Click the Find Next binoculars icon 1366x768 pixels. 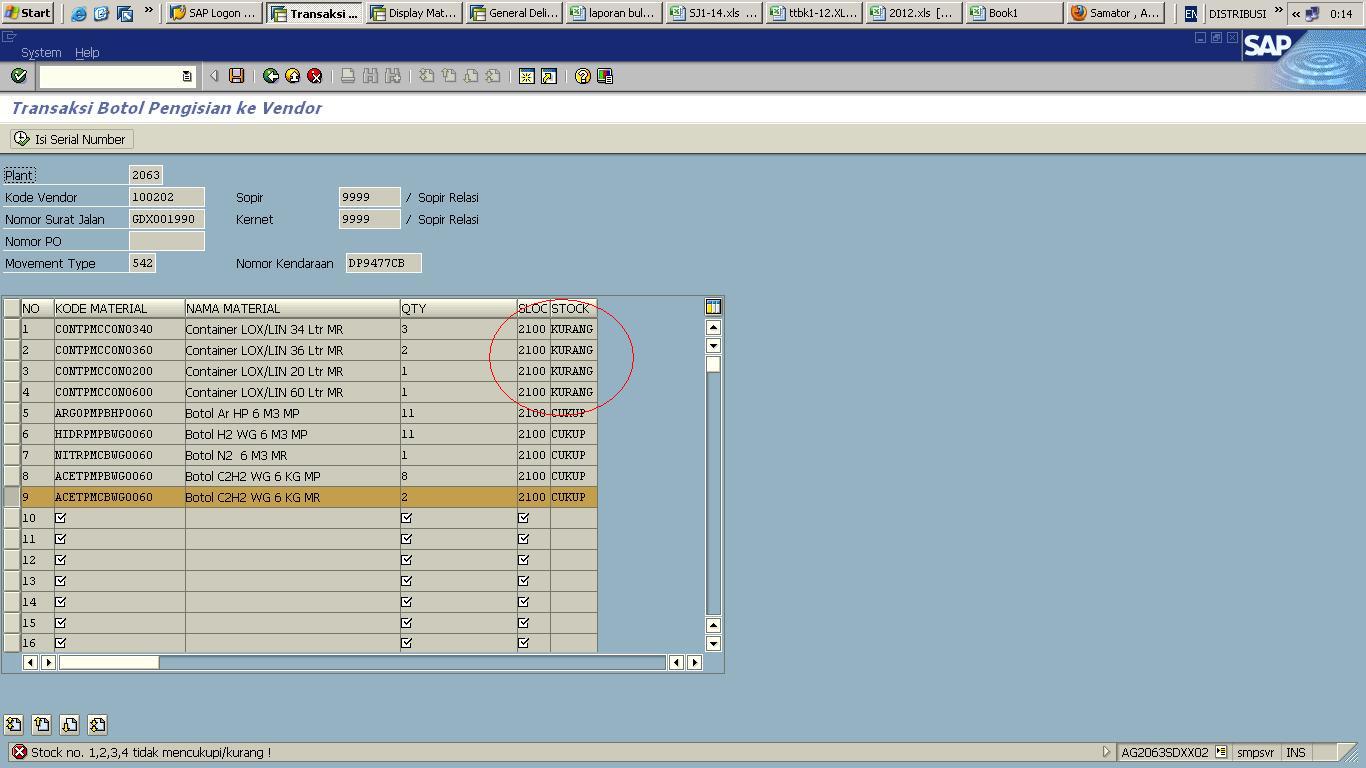[x=393, y=76]
